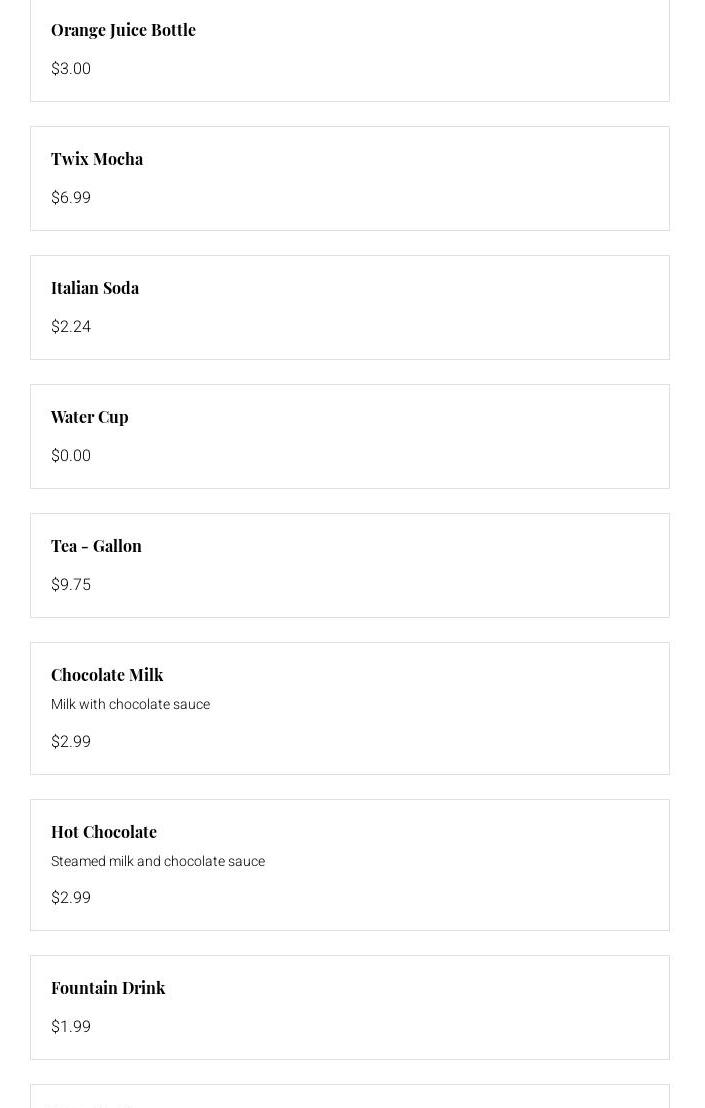This screenshot has height=1108, width=705.
Task: Click the "Milk with chocolate sauce" description
Action: tap(131, 704)
